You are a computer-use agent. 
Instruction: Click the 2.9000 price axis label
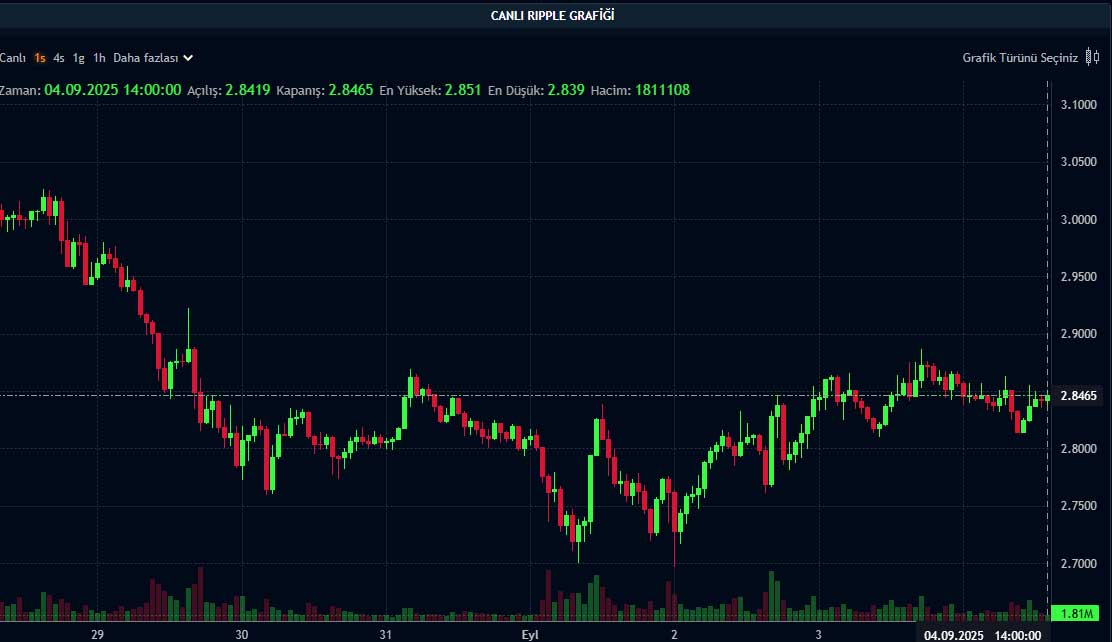click(x=1079, y=334)
